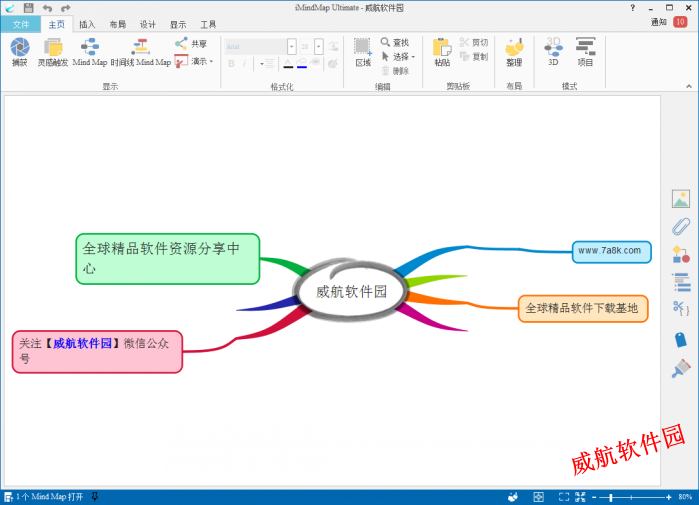Select the central 威航软件园 idea
Viewport: 699px width, 505px height.
coord(351,292)
